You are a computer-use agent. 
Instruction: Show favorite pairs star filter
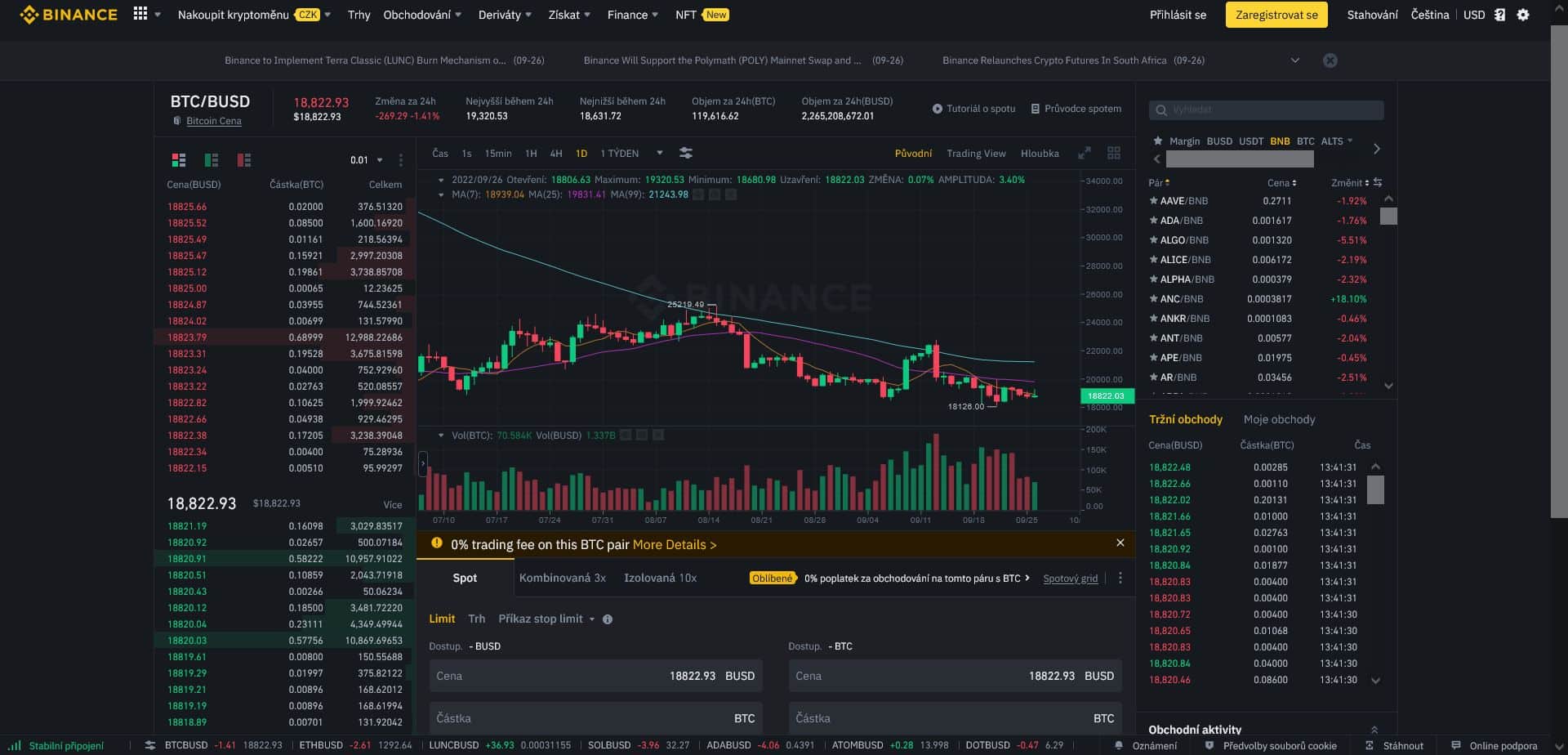click(x=1157, y=141)
